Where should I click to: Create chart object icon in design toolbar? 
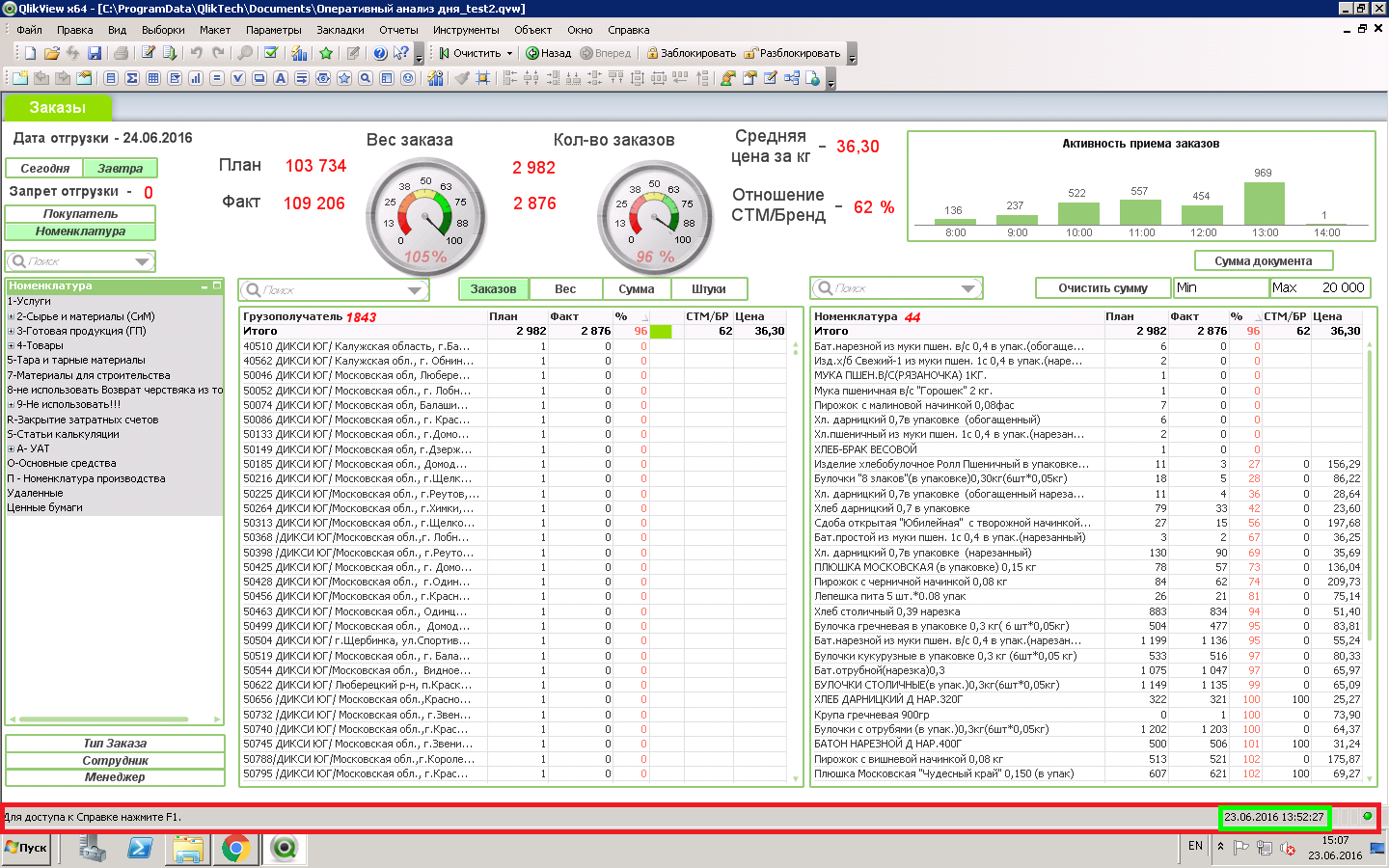pyautogui.click(x=196, y=78)
